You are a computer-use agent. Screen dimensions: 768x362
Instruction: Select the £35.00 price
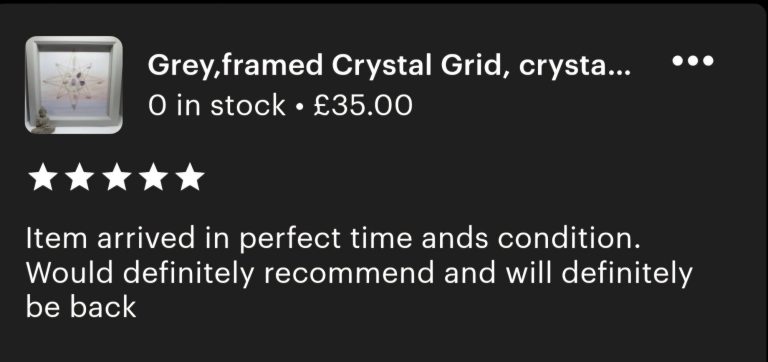pos(362,105)
